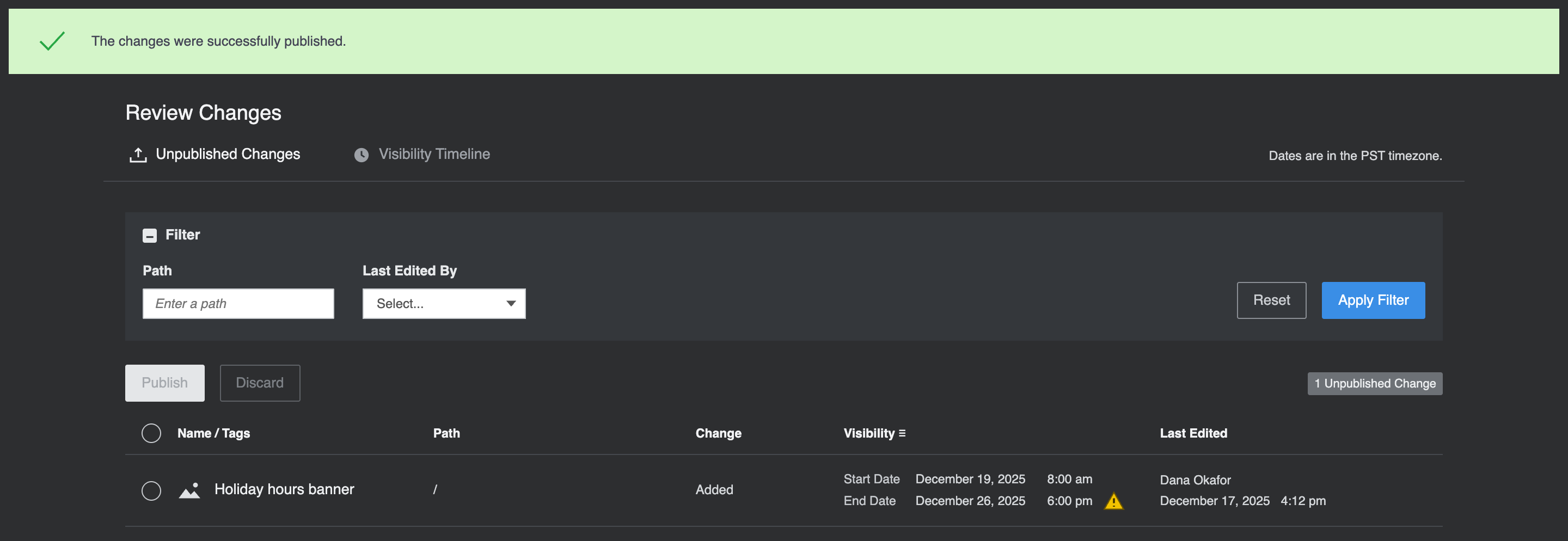
Task: Switch to the Unpublished Changes tab
Action: tap(215, 155)
